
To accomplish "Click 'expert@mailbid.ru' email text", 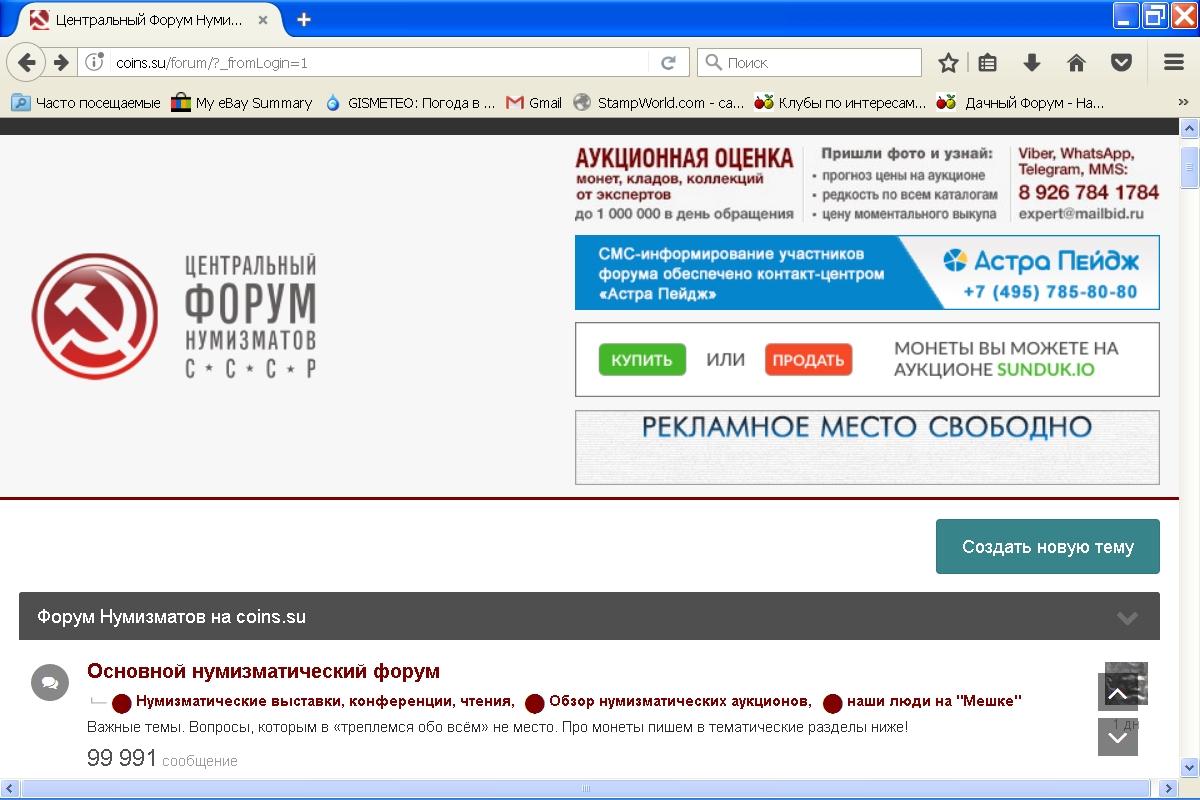I will 1080,213.
